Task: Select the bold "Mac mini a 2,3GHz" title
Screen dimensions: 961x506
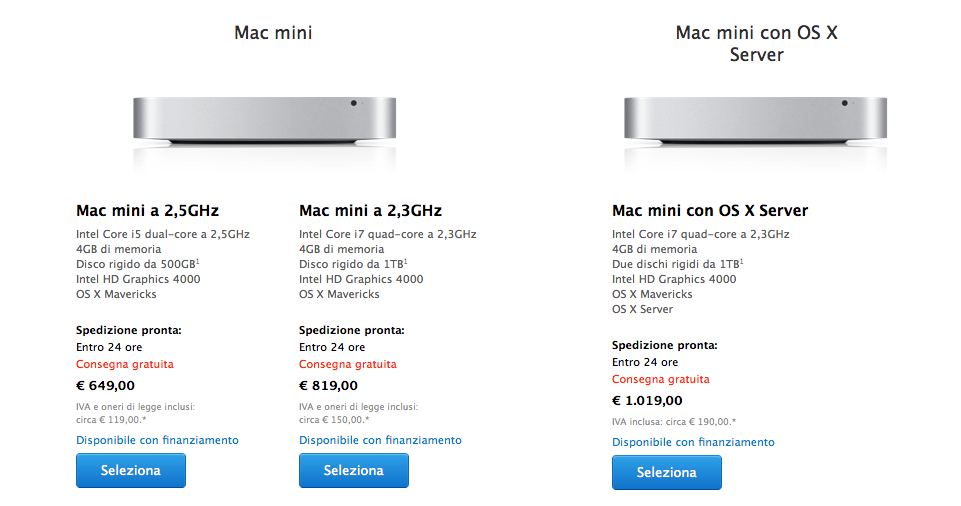Action: (x=370, y=211)
